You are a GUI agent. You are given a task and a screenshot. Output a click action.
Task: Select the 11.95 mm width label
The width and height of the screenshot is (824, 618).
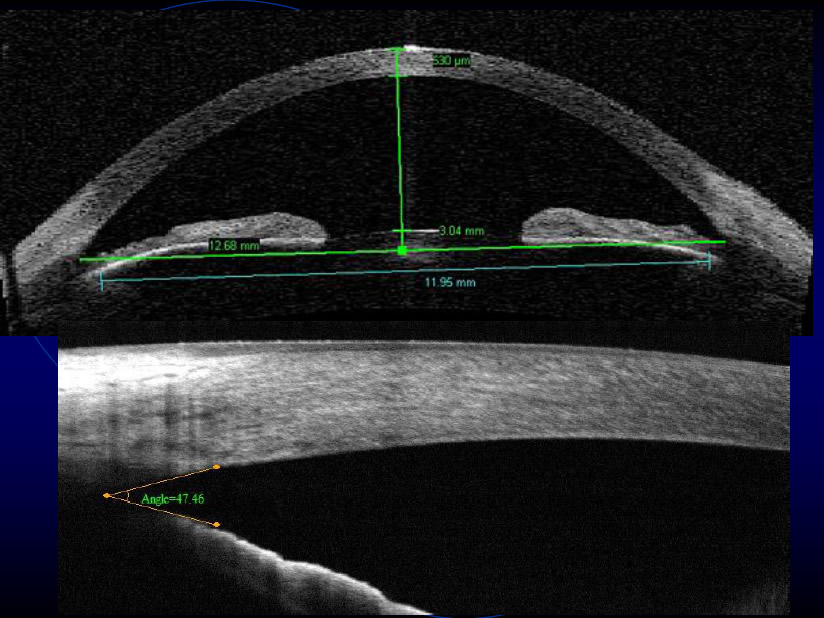[450, 283]
